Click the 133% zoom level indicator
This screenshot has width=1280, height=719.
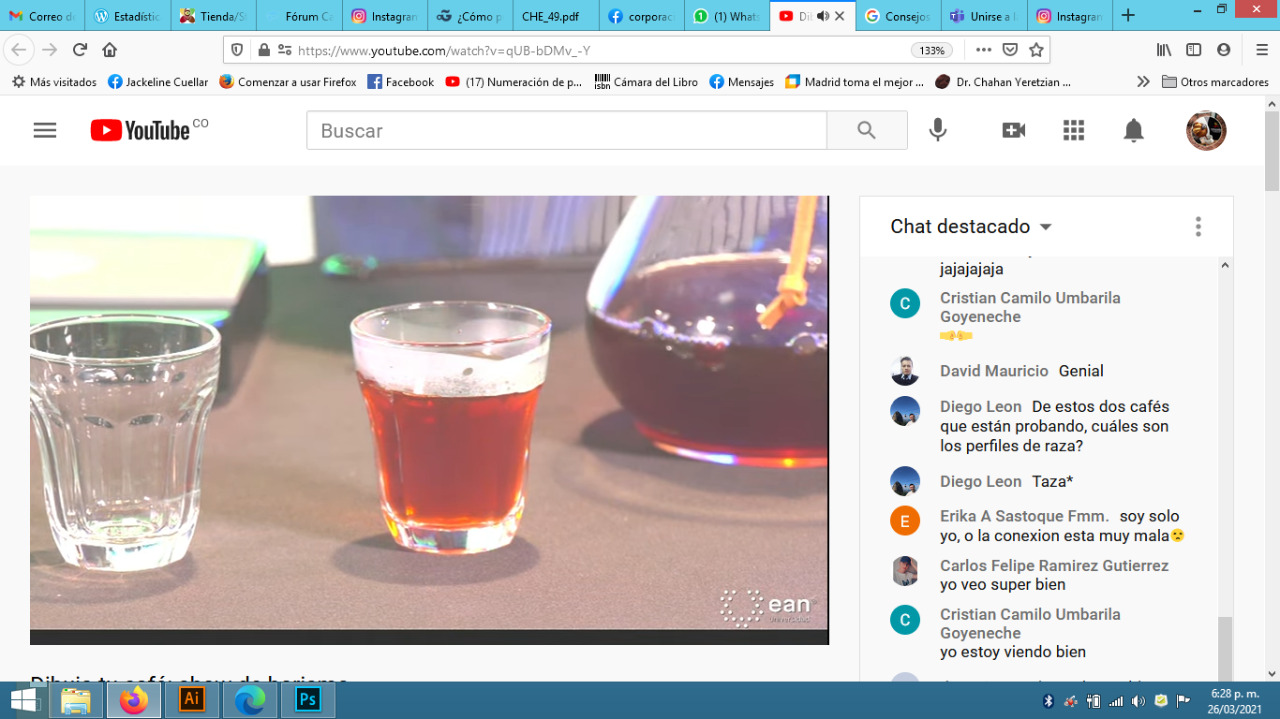tap(931, 50)
